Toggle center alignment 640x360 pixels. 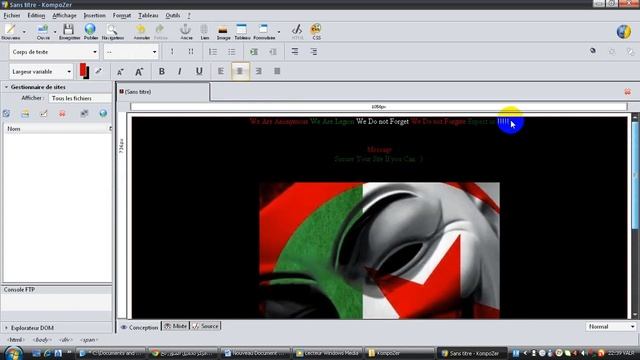240,71
